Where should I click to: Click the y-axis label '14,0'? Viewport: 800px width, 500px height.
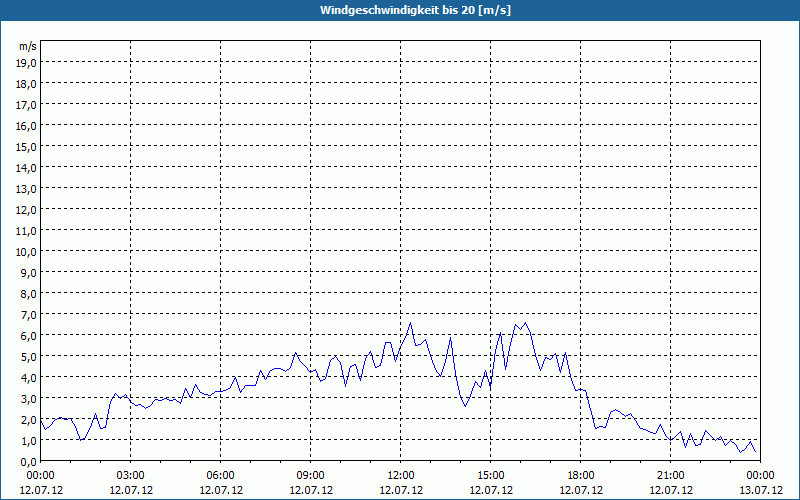pos(27,168)
